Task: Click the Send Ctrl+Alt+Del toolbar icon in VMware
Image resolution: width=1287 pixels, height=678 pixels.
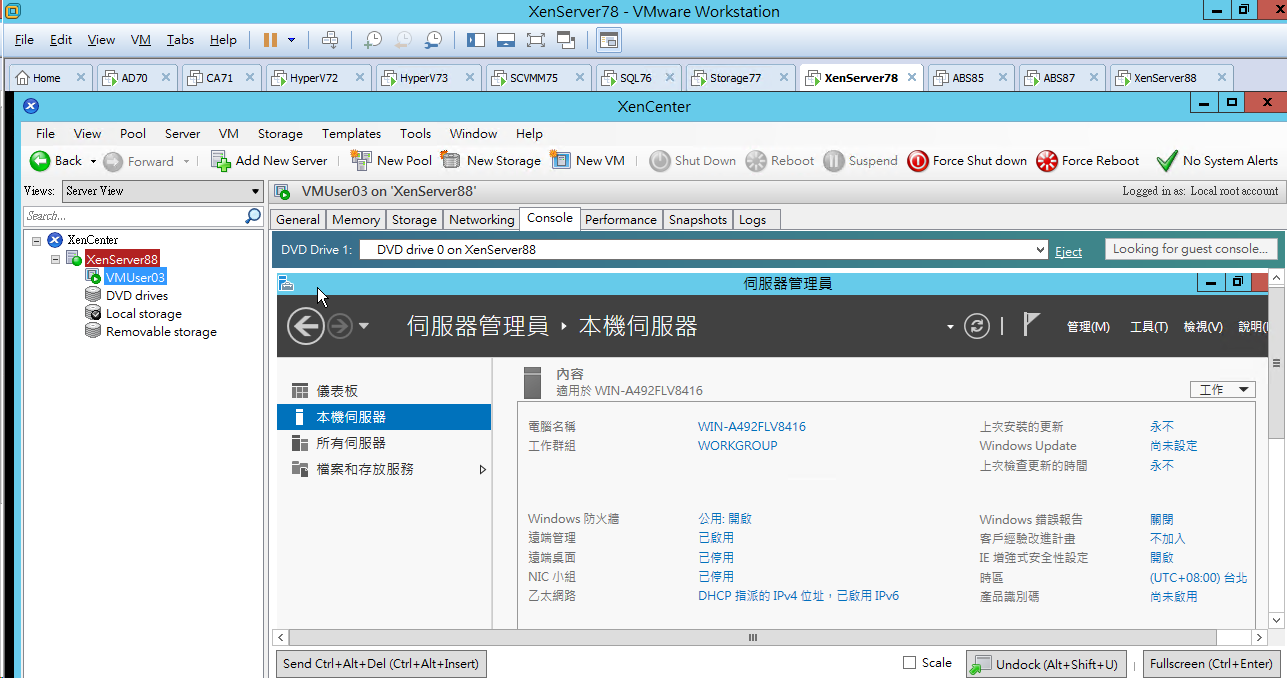Action: 330,40
